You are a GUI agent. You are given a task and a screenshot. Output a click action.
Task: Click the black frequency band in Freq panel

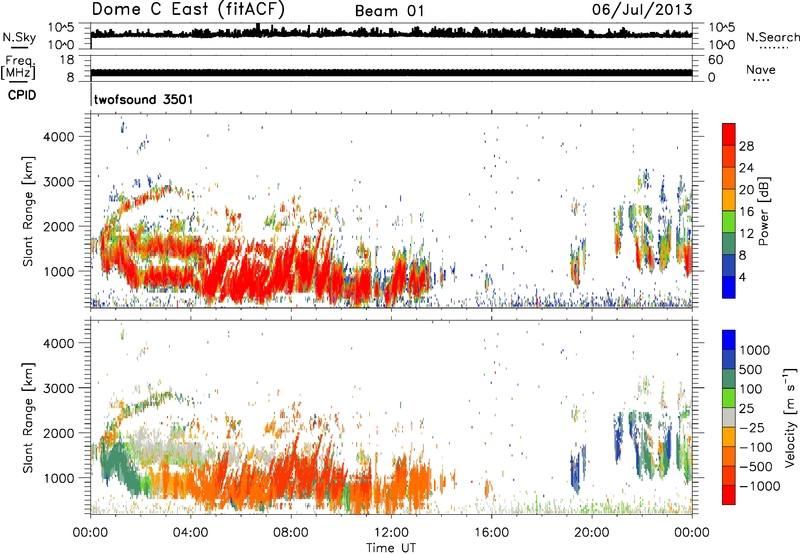pyautogui.click(x=391, y=73)
